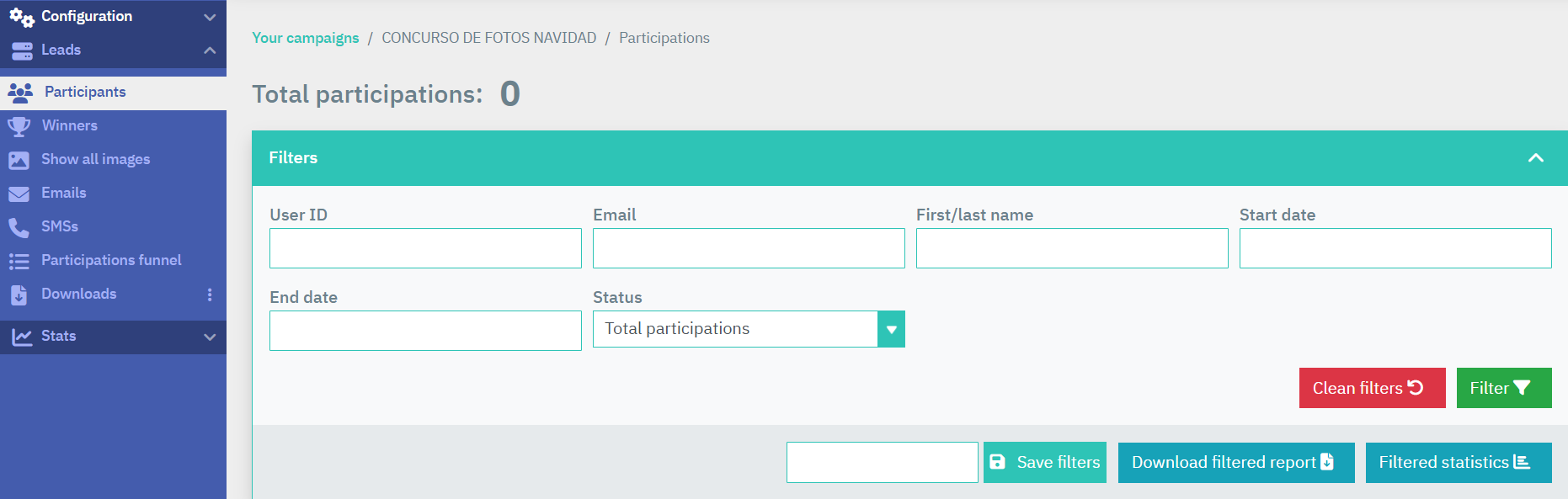Collapse the Leads sidebar section
Image resolution: width=1568 pixels, height=499 pixels.
click(210, 50)
